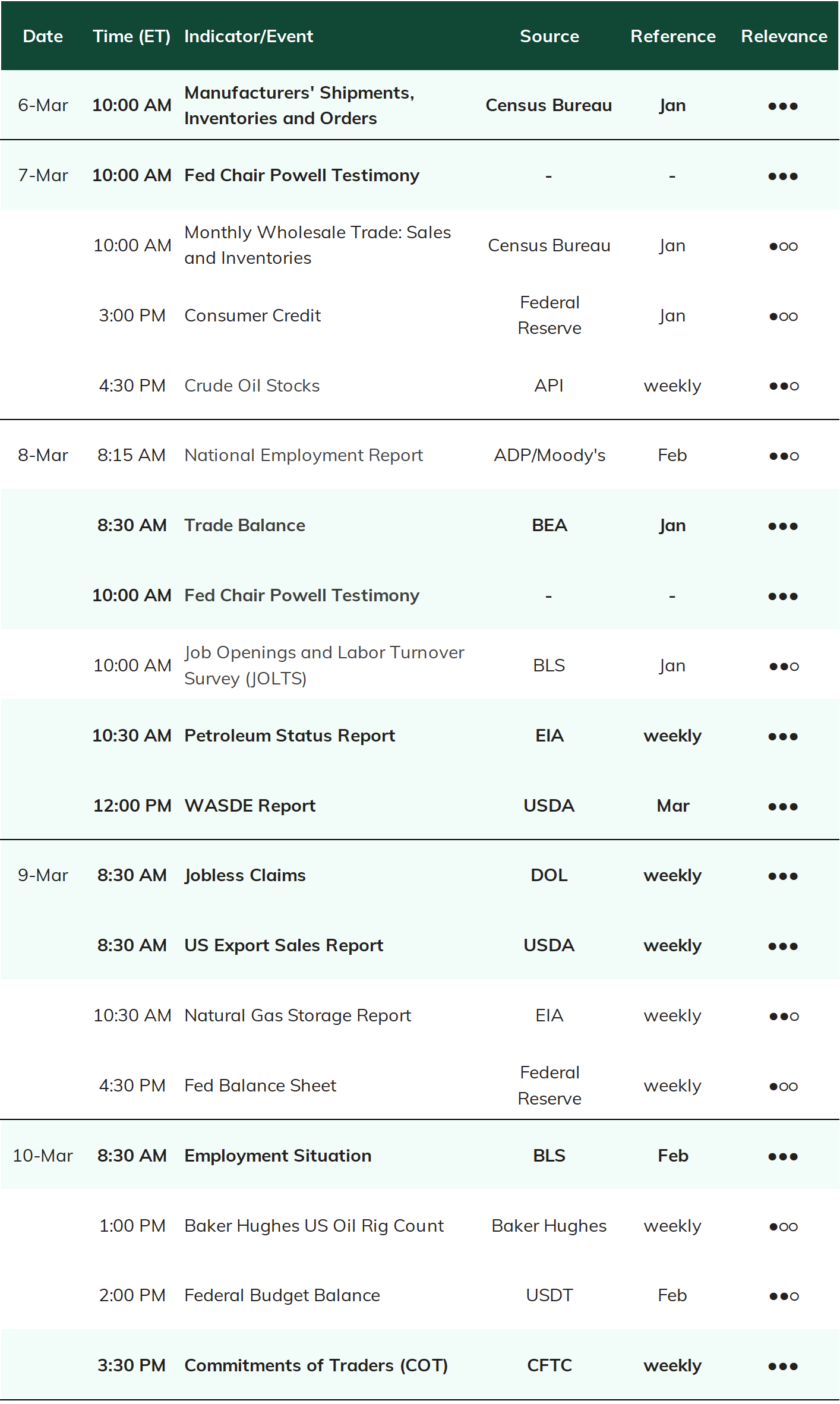Viewport: 840px width, 1404px height.
Task: Click the ADP/Moody's source cell
Action: (550, 455)
